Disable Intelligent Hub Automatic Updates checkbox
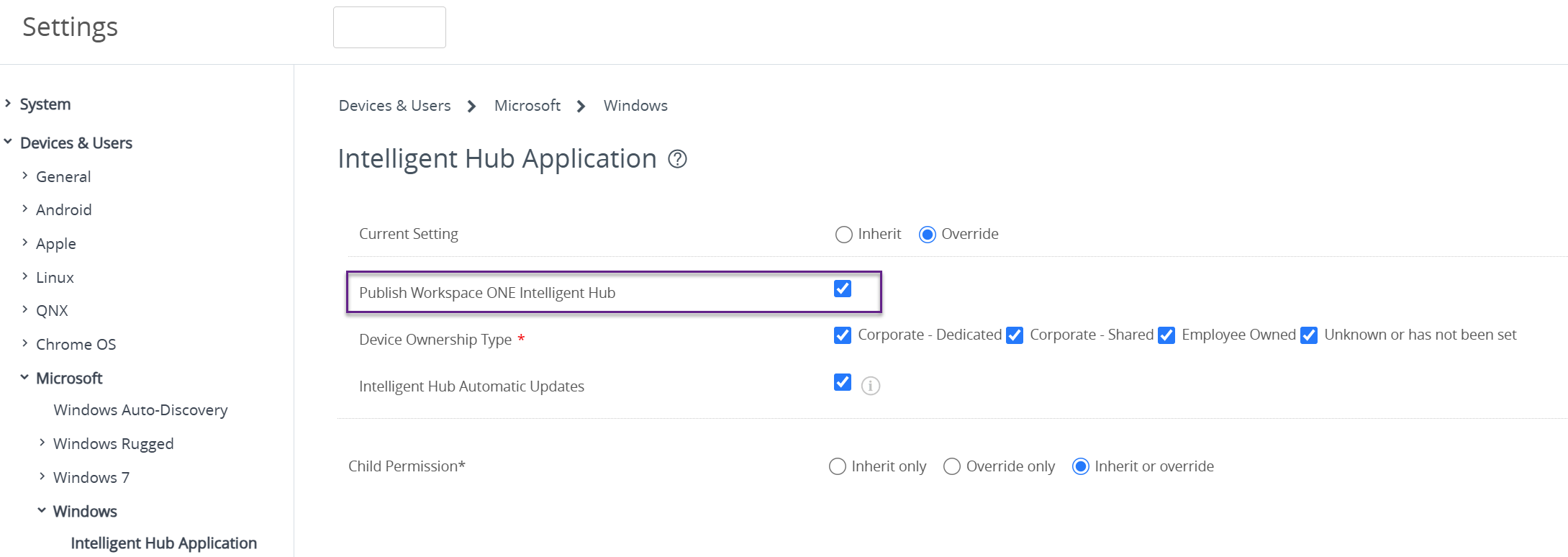This screenshot has height=557, width=1568. click(843, 383)
